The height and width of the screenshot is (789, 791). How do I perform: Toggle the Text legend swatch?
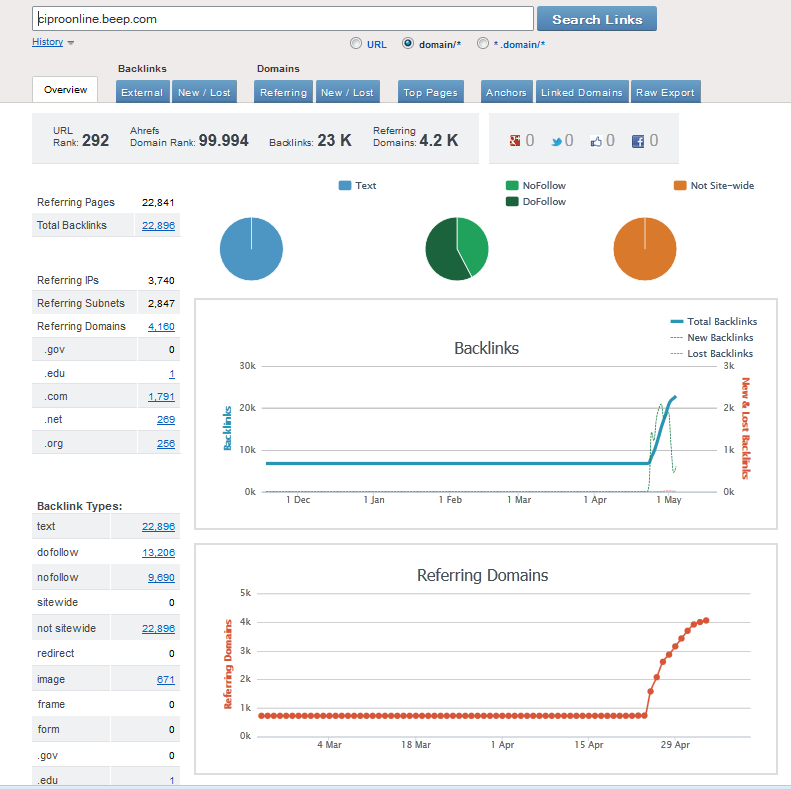pyautogui.click(x=345, y=186)
